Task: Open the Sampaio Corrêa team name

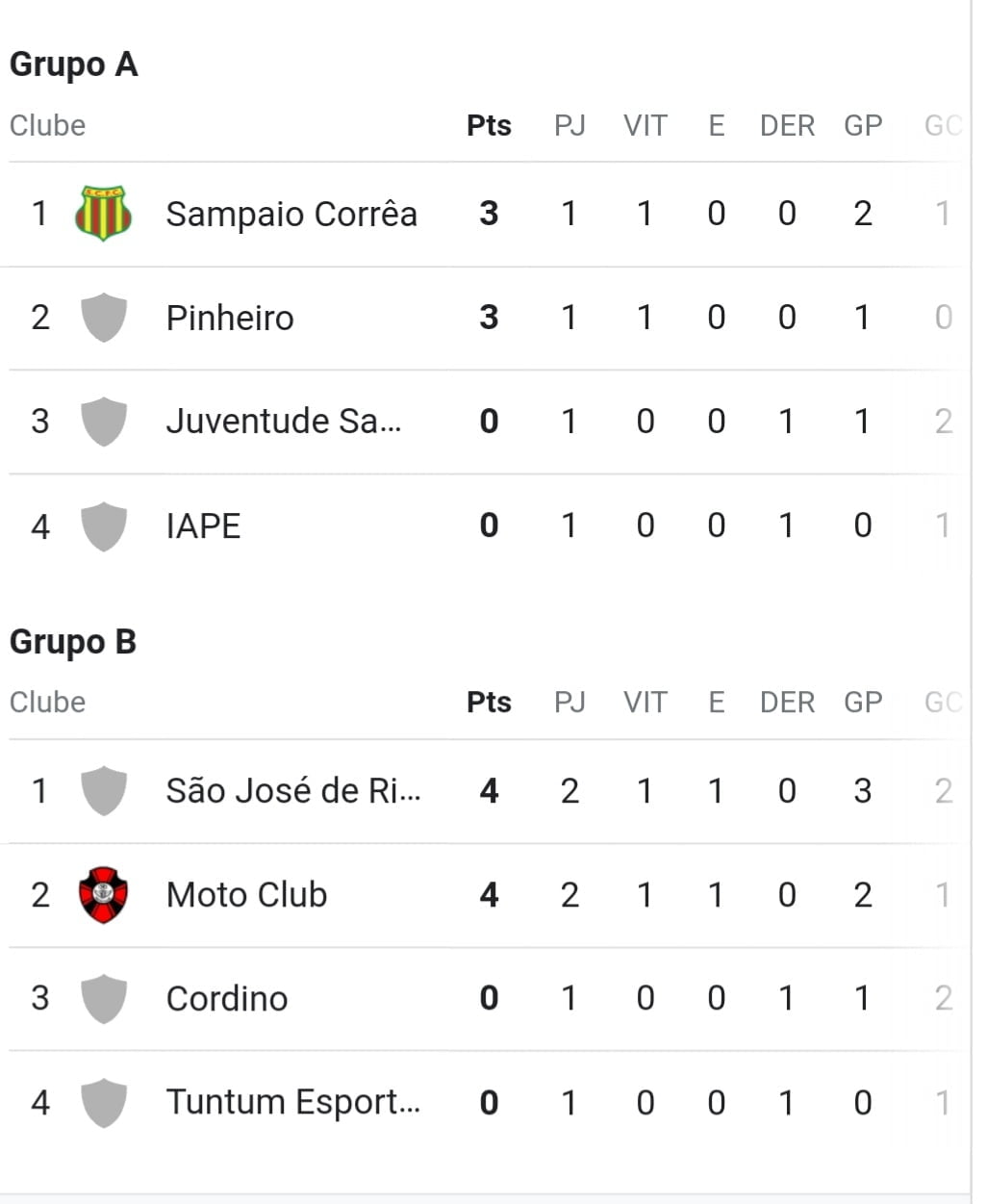Action: pos(291,214)
